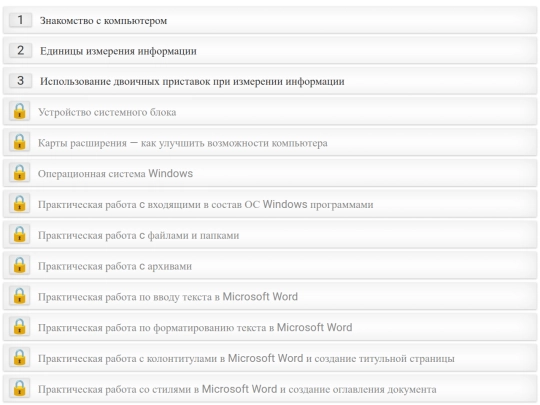
Task: Select lesson about входящими в состав ОС Windows программами
Action: pyautogui.click(x=270, y=204)
